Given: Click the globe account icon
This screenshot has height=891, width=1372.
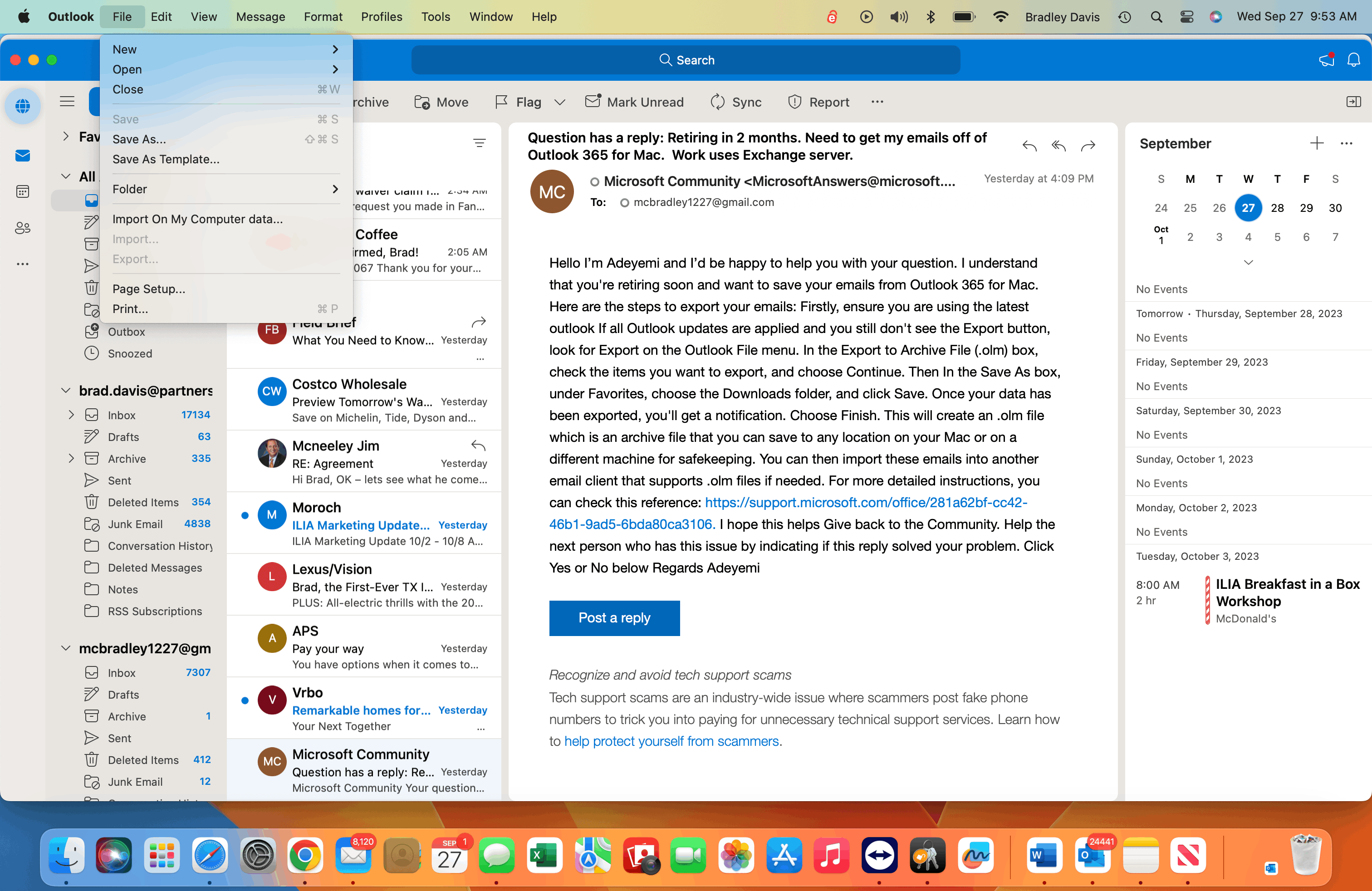Looking at the screenshot, I should (23, 106).
